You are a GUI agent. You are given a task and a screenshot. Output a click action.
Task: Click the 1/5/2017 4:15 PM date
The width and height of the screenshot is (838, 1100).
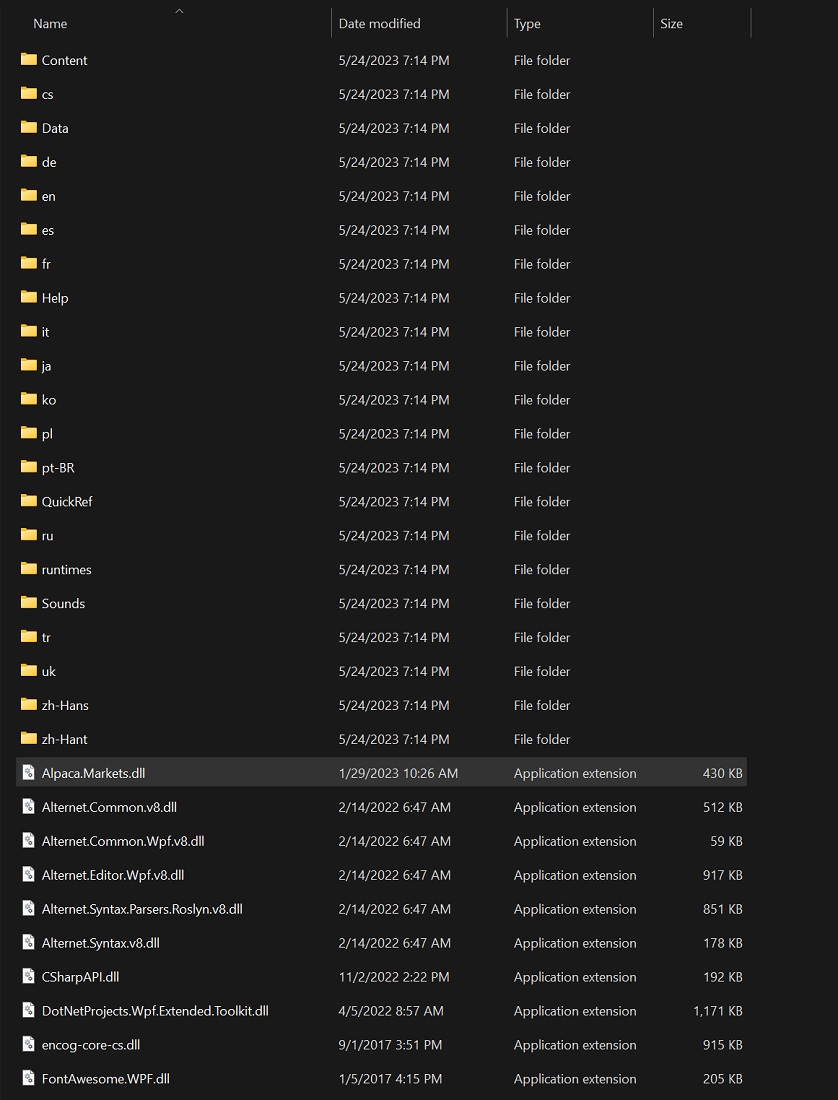(391, 1079)
